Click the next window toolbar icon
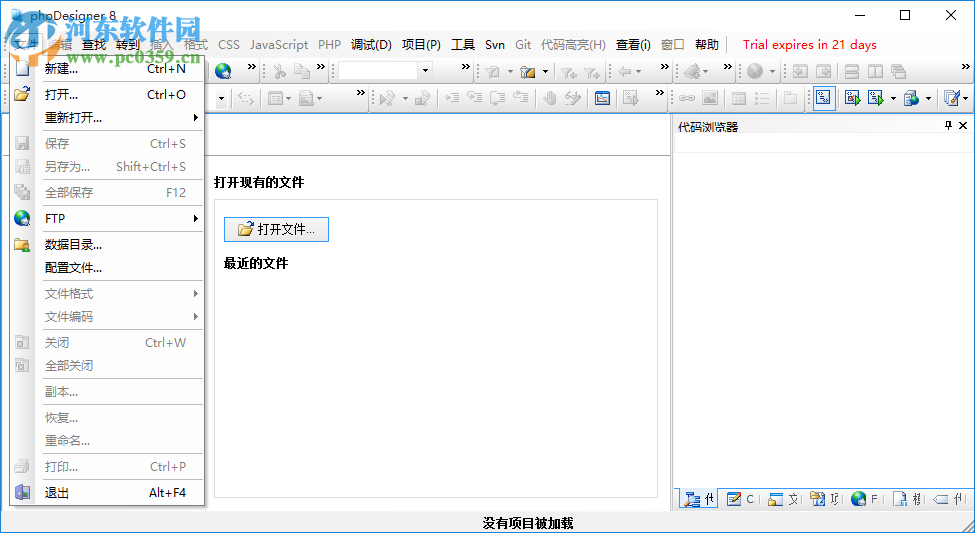Viewport: 975px width, 533px height. point(823,72)
